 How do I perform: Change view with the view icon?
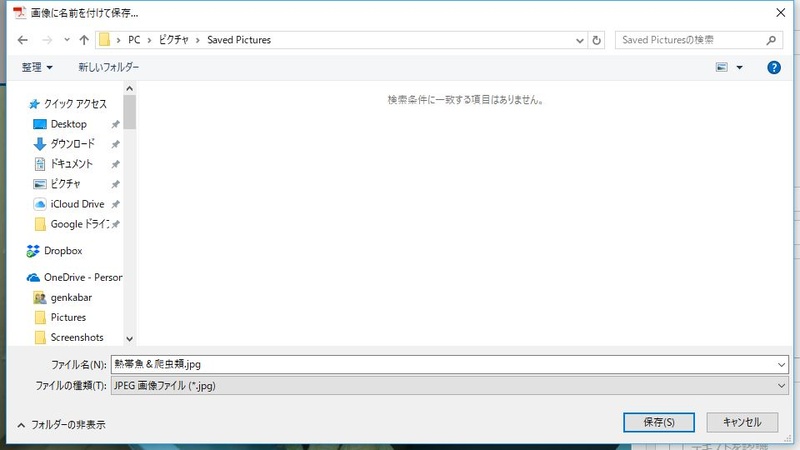click(x=721, y=67)
